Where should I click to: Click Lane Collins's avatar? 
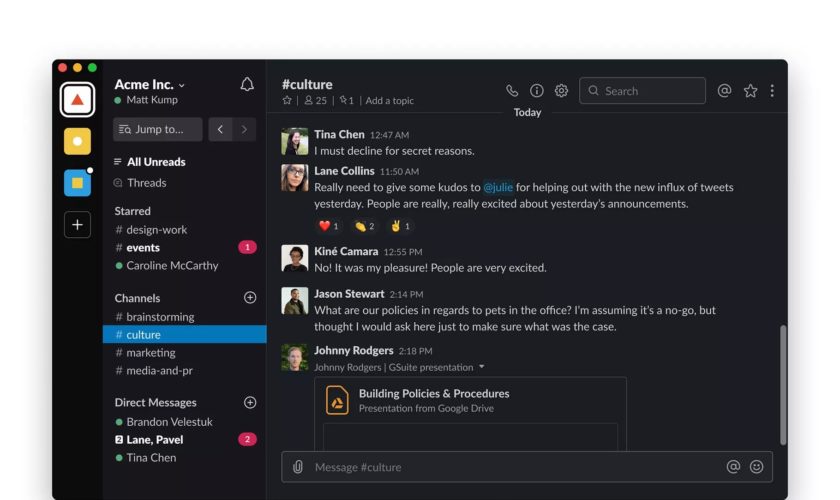[295, 177]
